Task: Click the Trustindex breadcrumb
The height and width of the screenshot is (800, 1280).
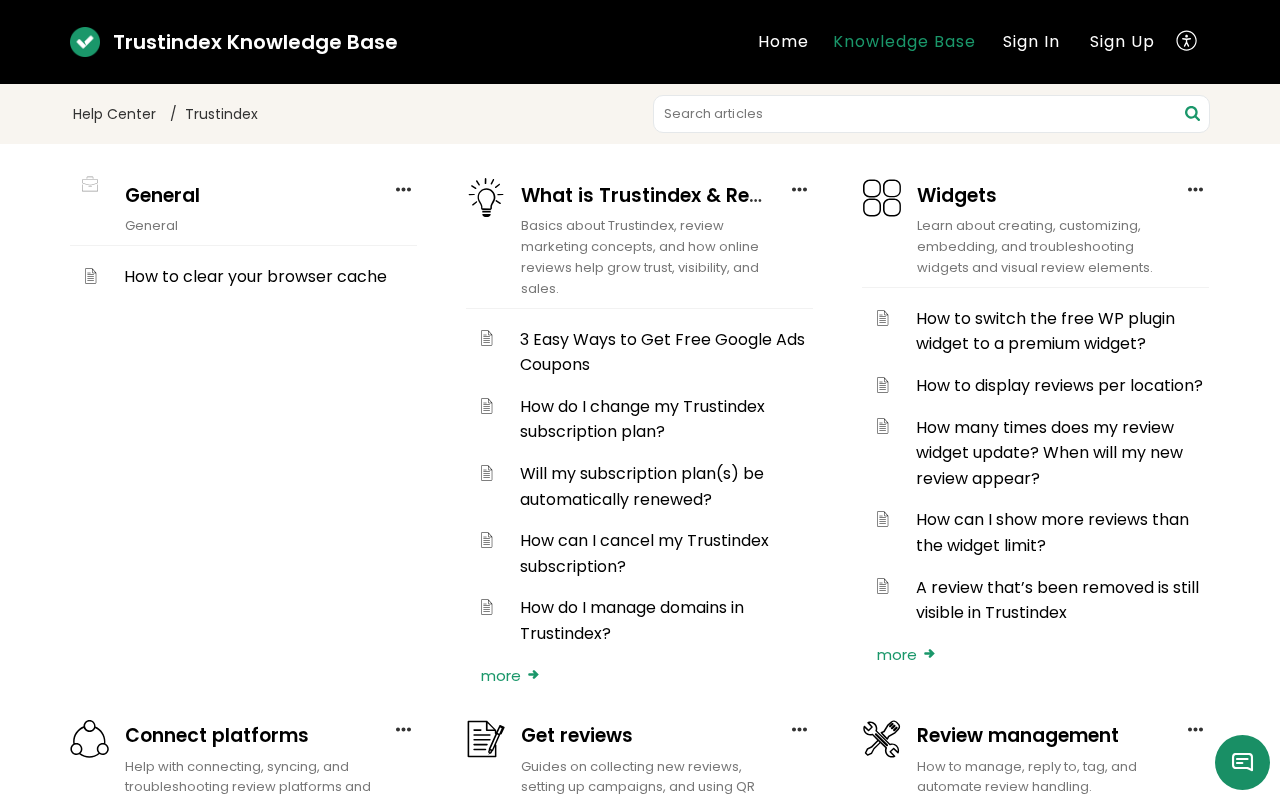Action: coord(222,114)
